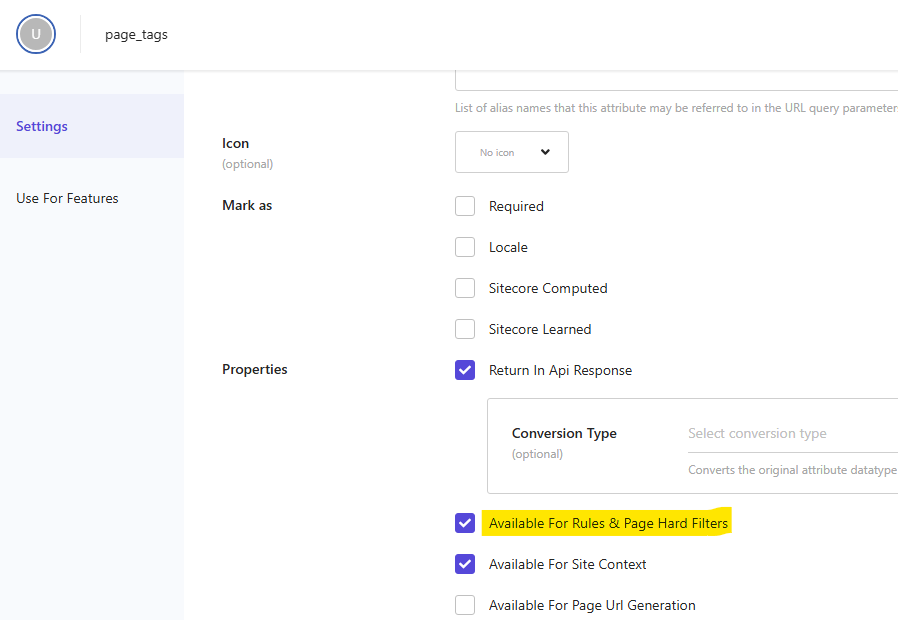The height and width of the screenshot is (620, 898).
Task: Uncheck Available For Rules & Page Hard Filters
Action: click(x=465, y=523)
